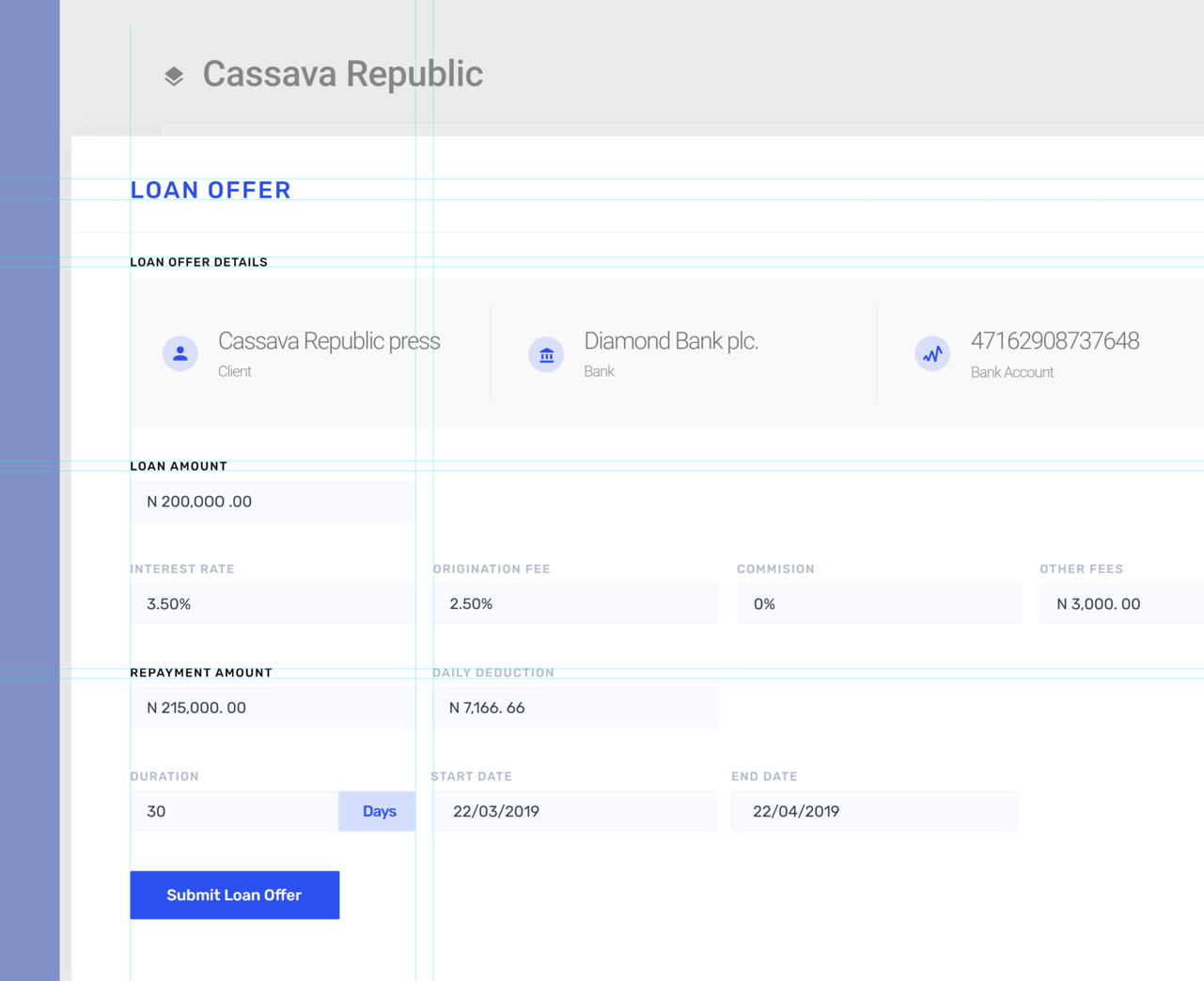Click the Loan Amount input field
Viewport: 1204px width, 981px height.
click(273, 502)
